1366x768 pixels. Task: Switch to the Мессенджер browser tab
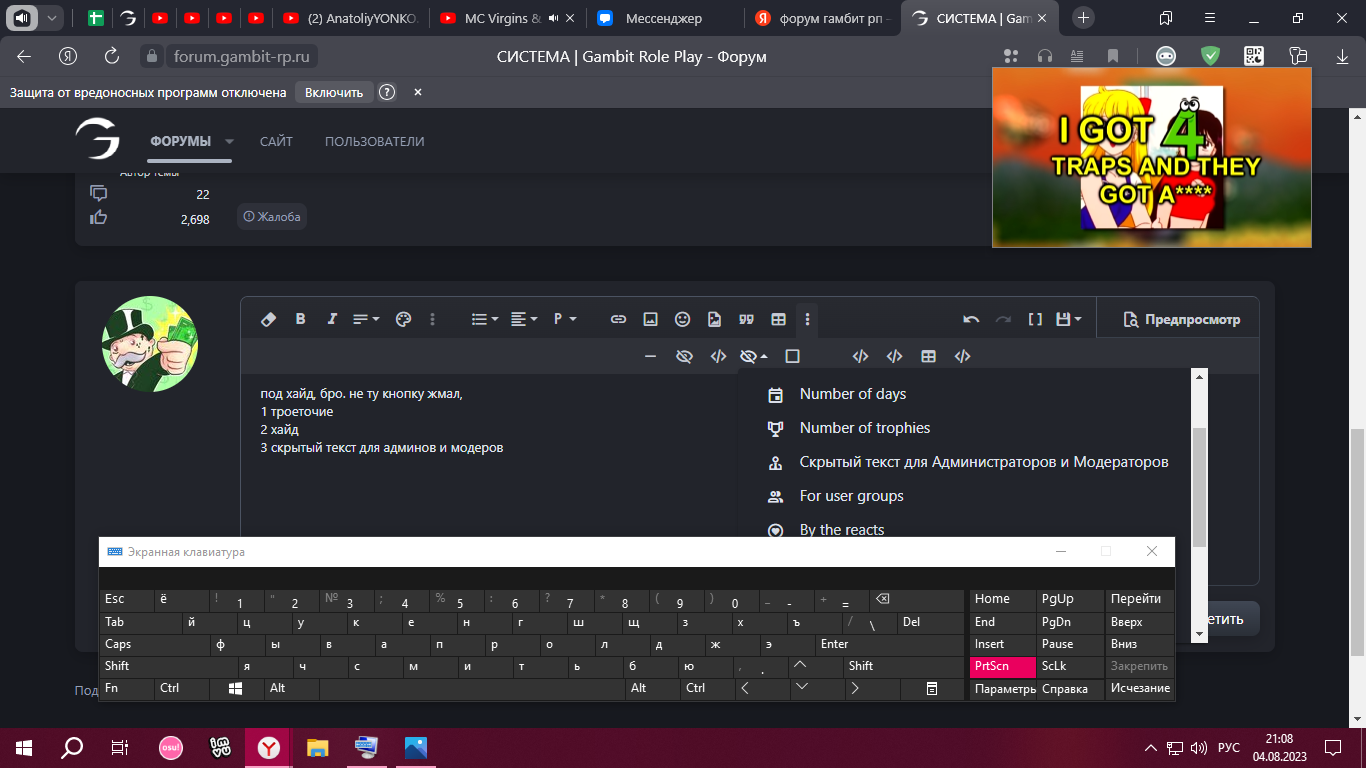(x=663, y=18)
